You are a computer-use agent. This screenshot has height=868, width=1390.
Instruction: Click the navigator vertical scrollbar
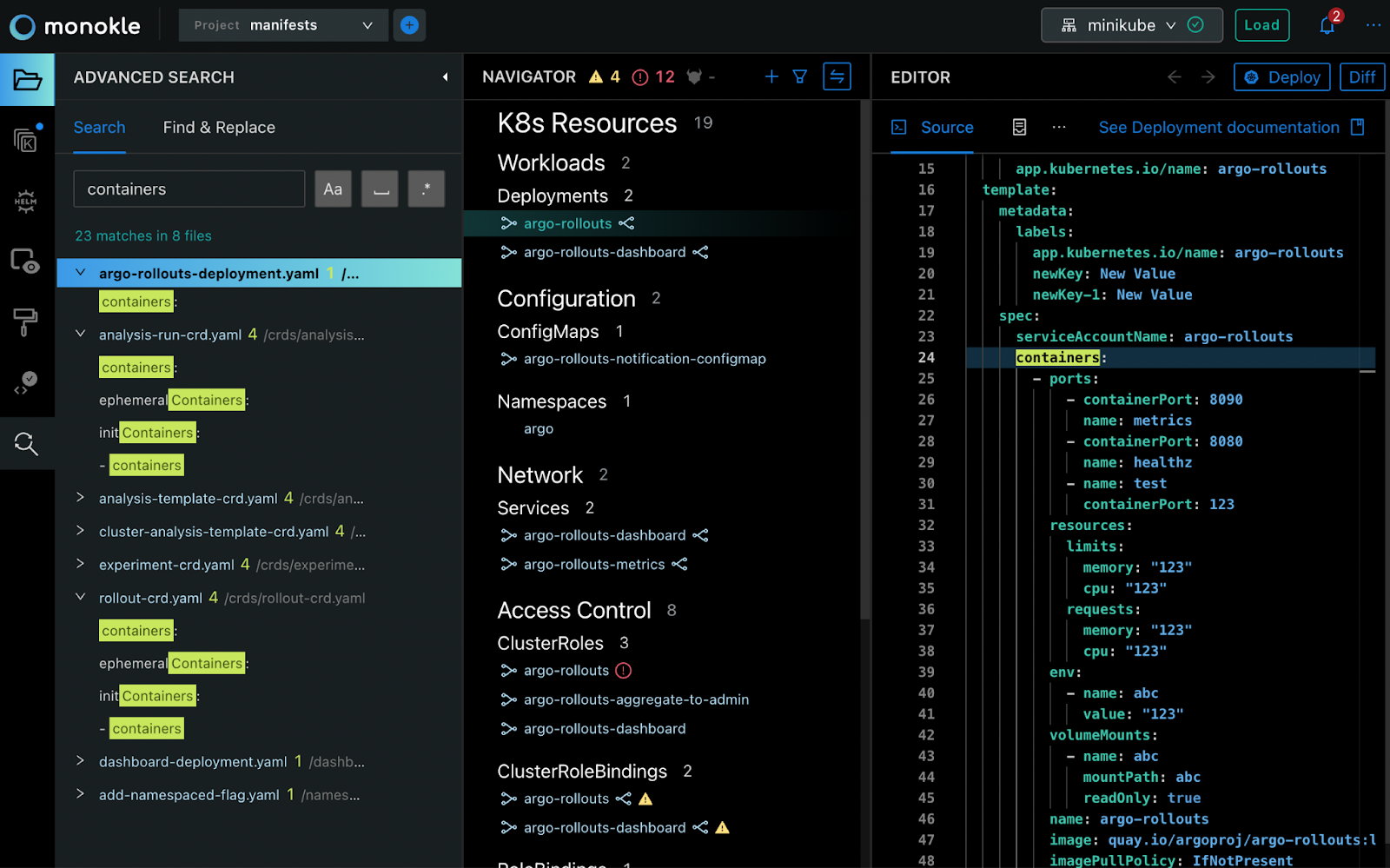(x=864, y=361)
